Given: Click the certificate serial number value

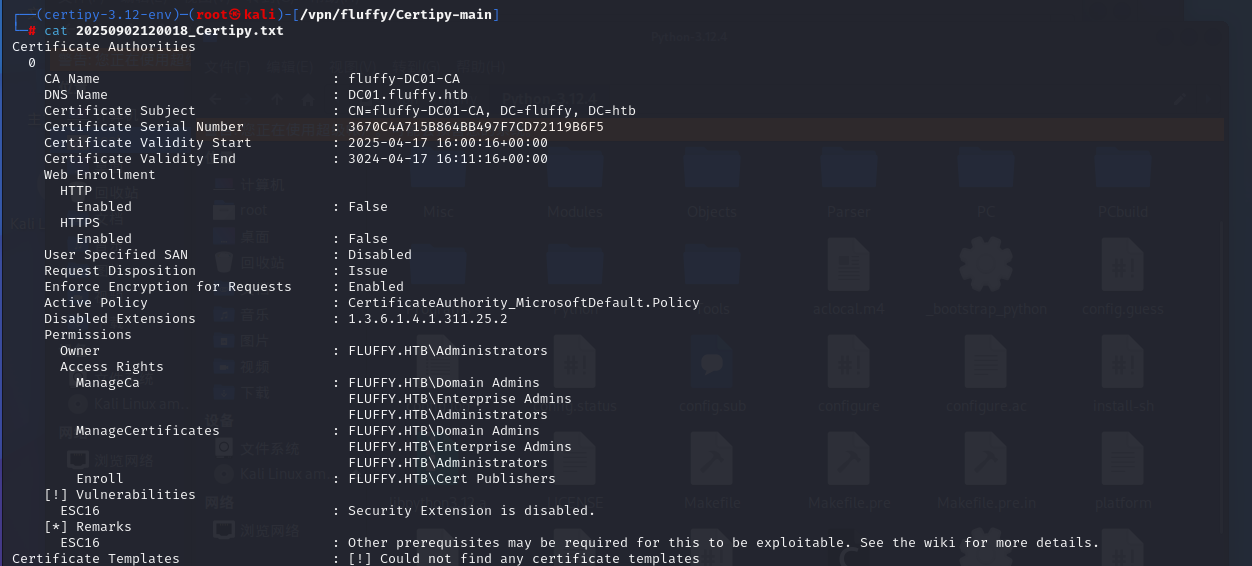Looking at the screenshot, I should 475,127.
